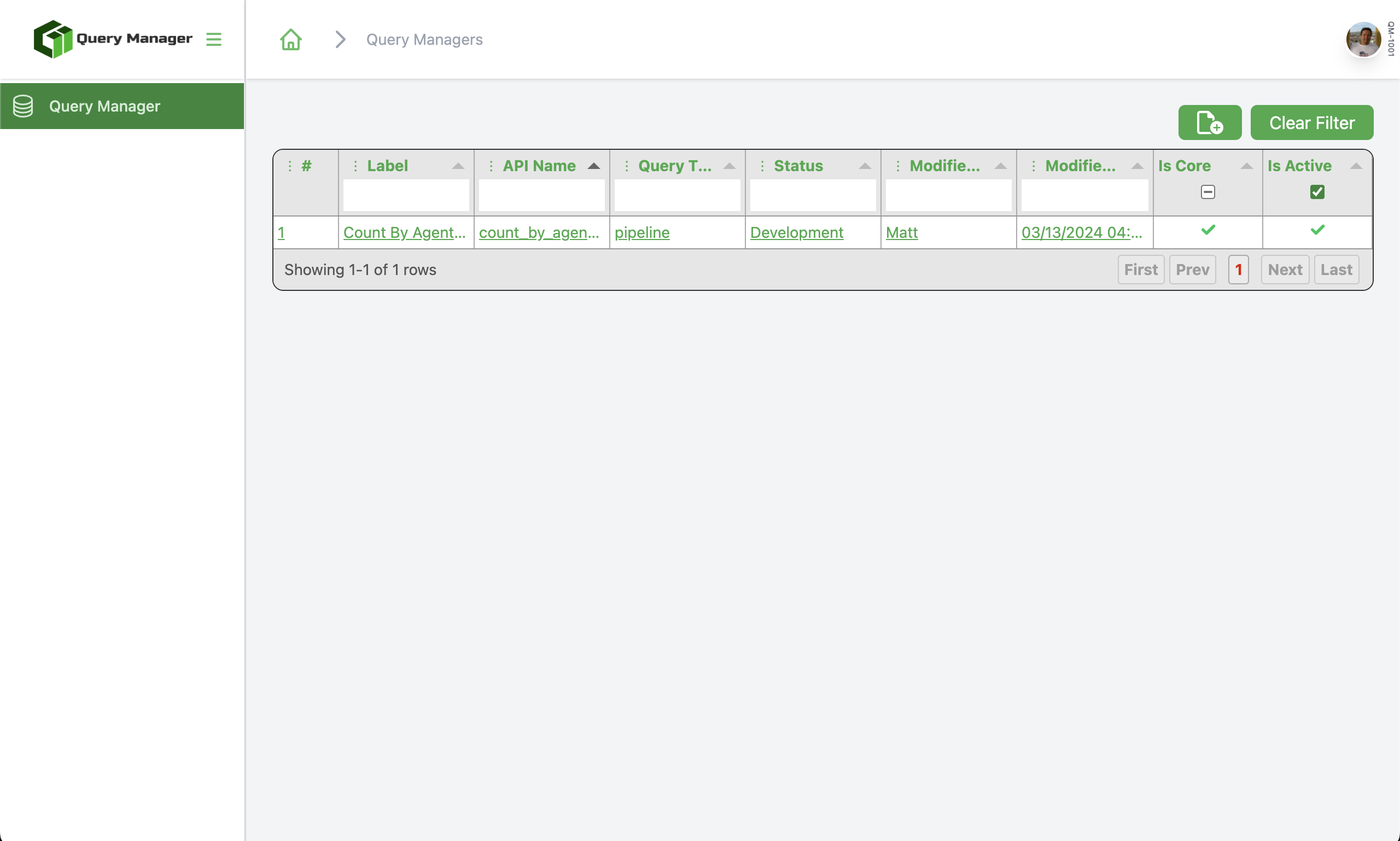Click the indeterminate Is Core checkbox
1400x841 pixels.
pyautogui.click(x=1208, y=192)
